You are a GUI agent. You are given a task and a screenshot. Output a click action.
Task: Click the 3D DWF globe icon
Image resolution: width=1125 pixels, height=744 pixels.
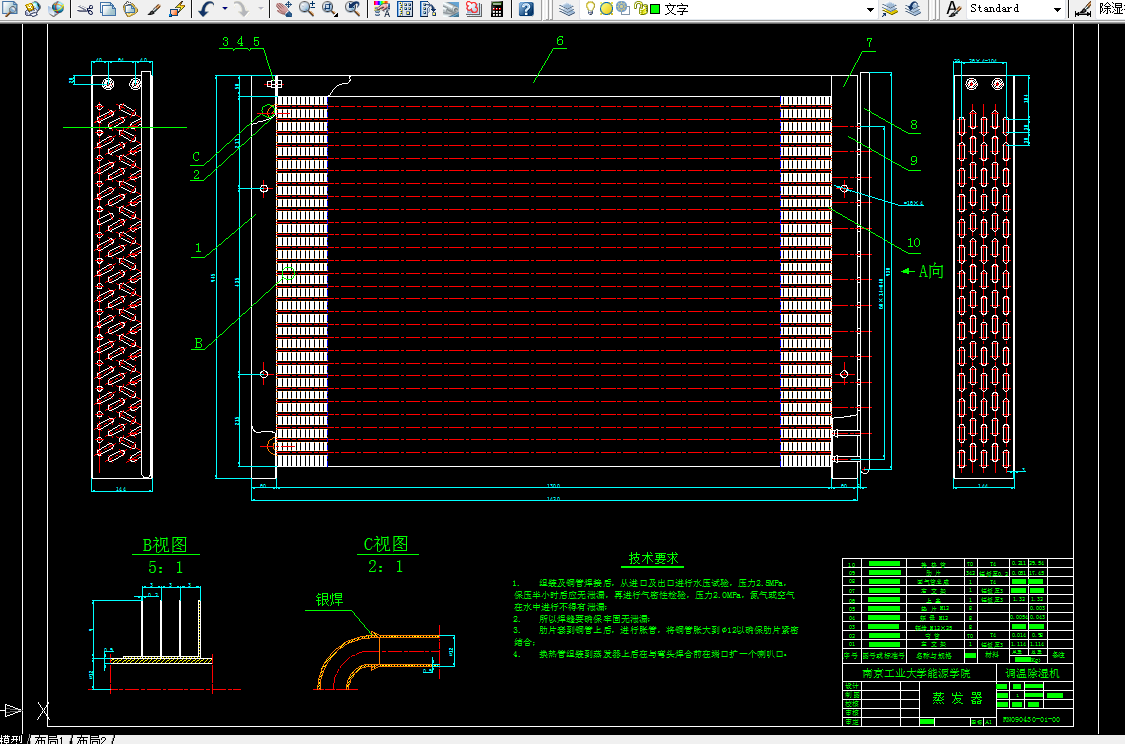coord(56,9)
